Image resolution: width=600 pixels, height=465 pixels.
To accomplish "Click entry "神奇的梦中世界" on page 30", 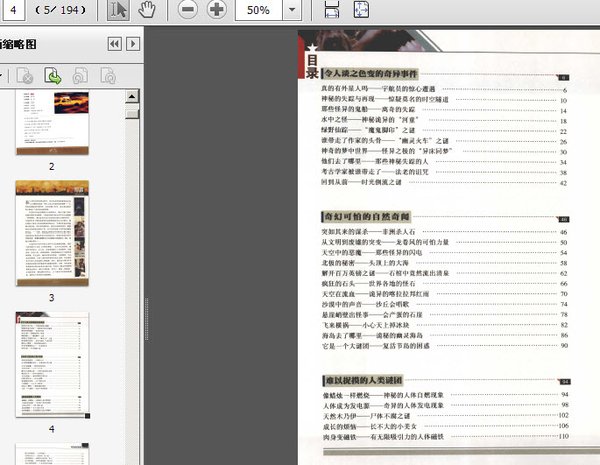I will (x=386, y=151).
